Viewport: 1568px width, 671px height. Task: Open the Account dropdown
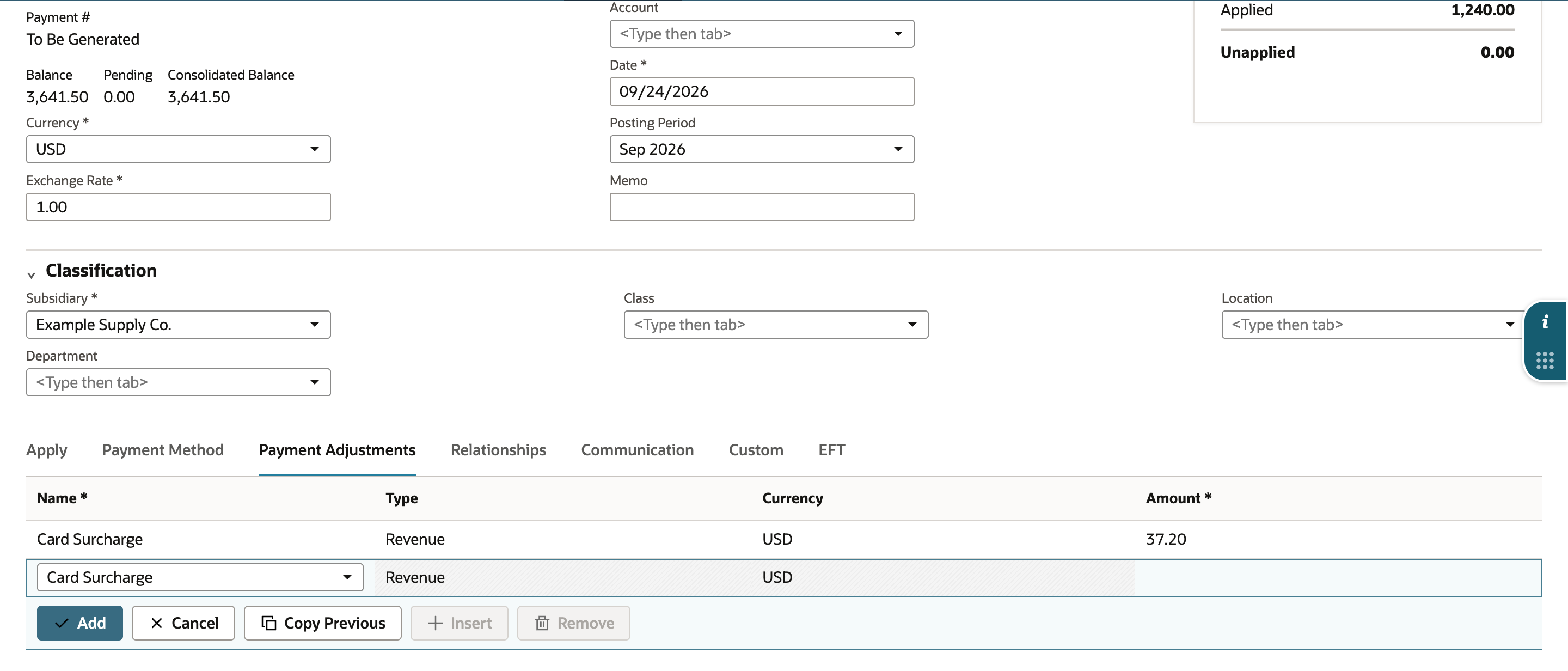(x=762, y=34)
